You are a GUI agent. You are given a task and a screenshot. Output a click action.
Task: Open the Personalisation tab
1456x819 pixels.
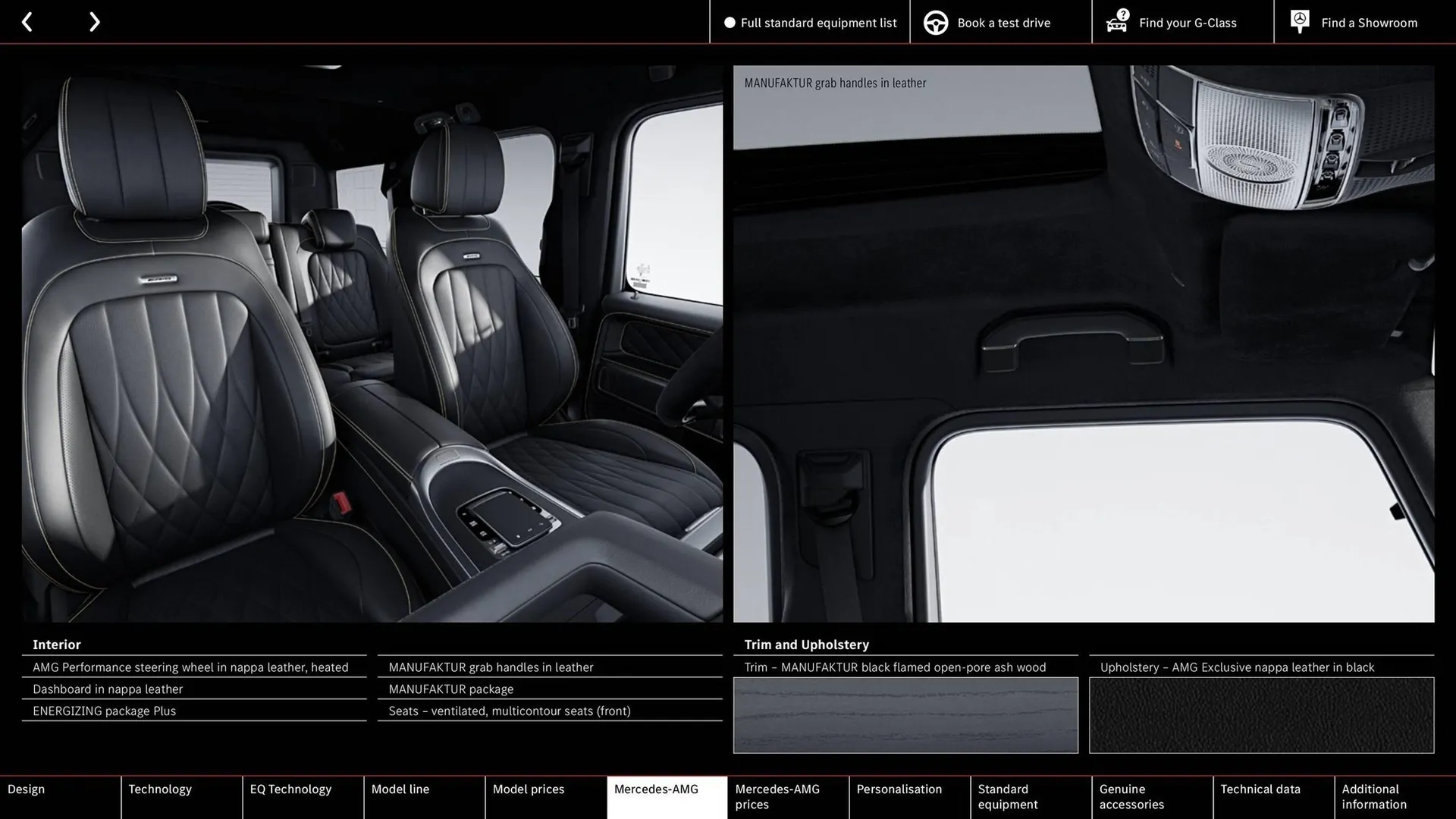point(899,789)
